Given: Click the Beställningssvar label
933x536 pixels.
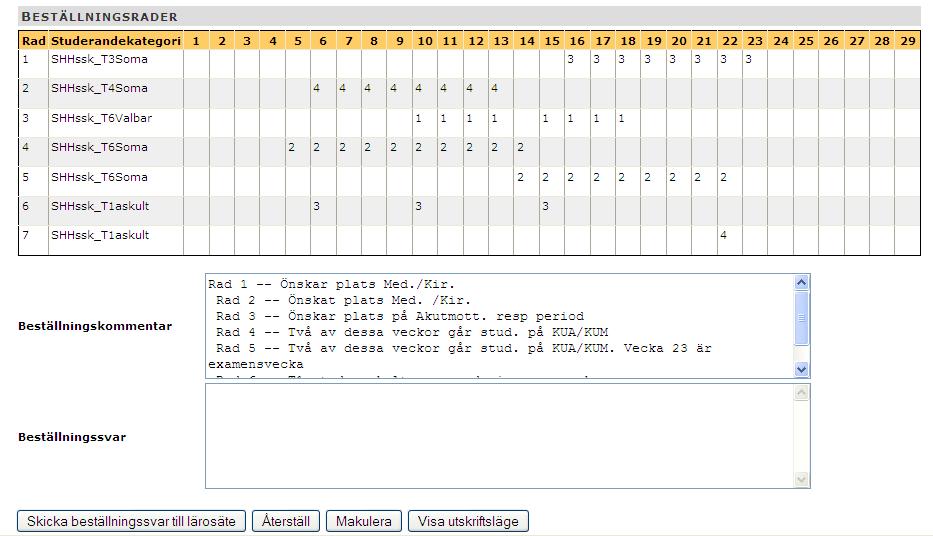Looking at the screenshot, I should tap(72, 437).
